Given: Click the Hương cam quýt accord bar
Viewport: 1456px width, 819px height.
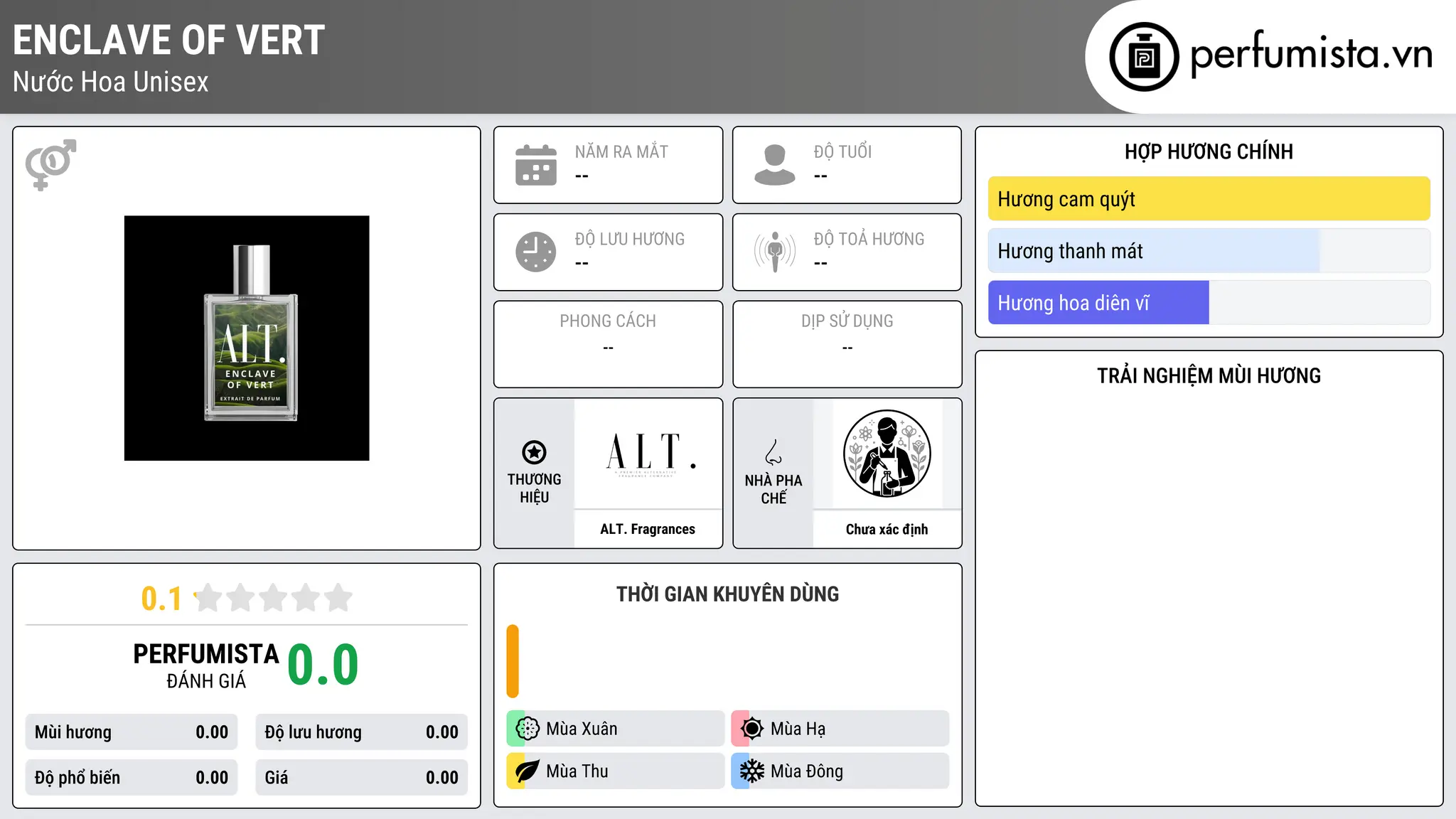Looking at the screenshot, I should (1209, 199).
